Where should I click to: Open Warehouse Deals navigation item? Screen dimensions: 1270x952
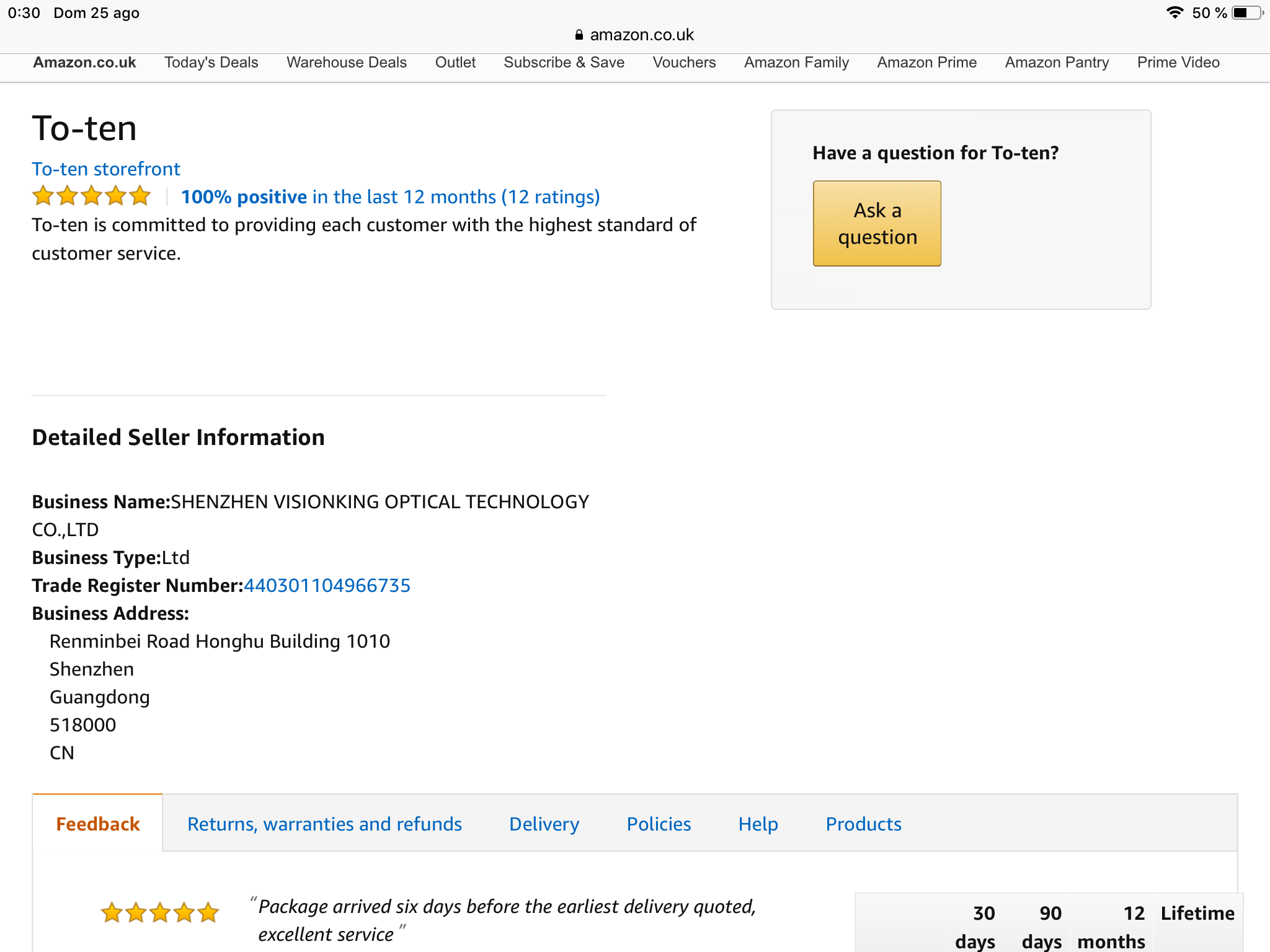tap(346, 63)
